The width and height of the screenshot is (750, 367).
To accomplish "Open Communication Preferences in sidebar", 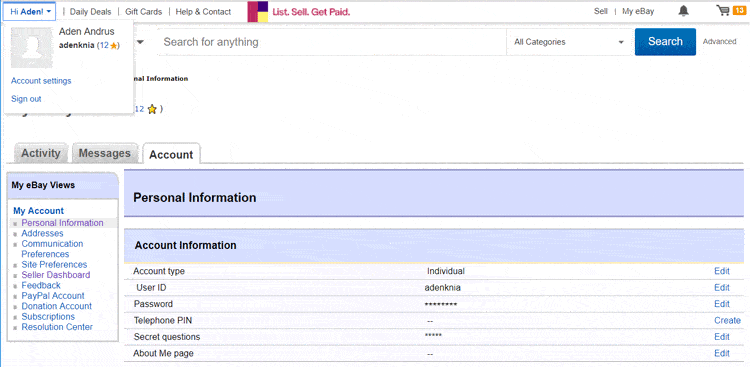I will coord(52,249).
